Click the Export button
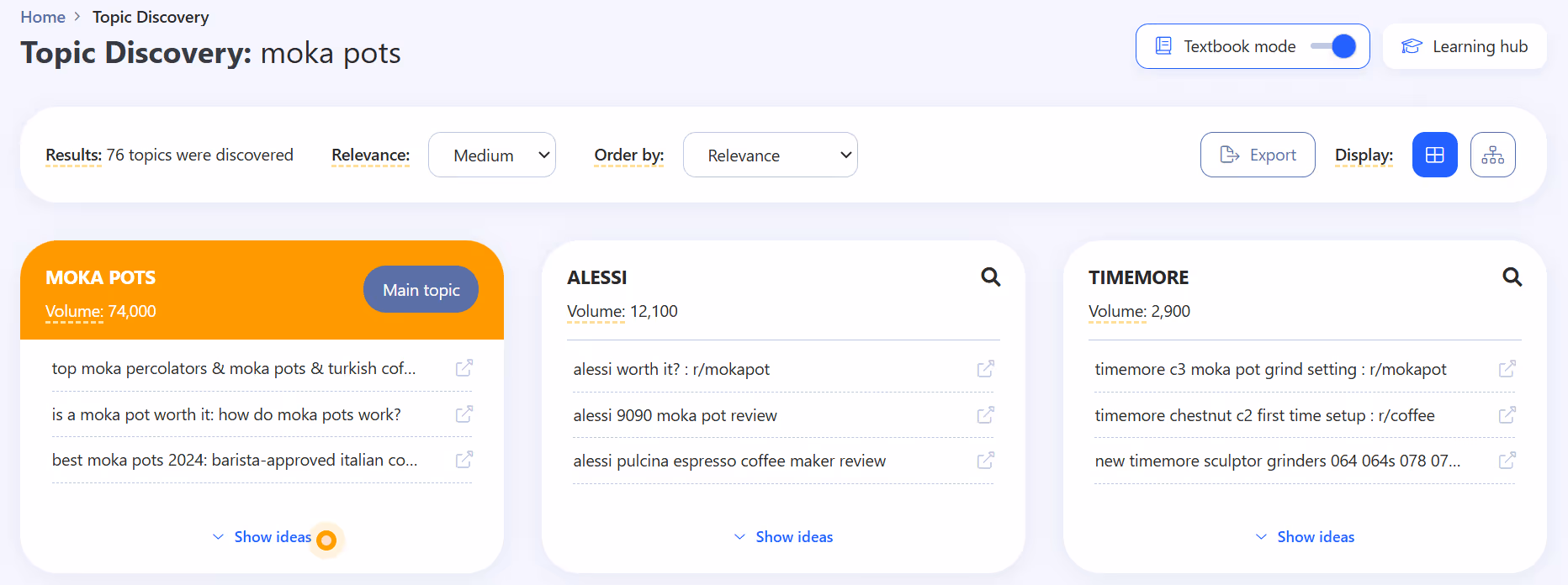The height and width of the screenshot is (585, 1568). pyautogui.click(x=1258, y=155)
